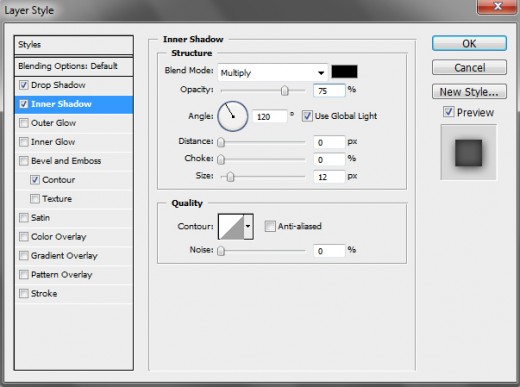Click the Noise value field
Screen dimensions: 520x387
(329, 251)
